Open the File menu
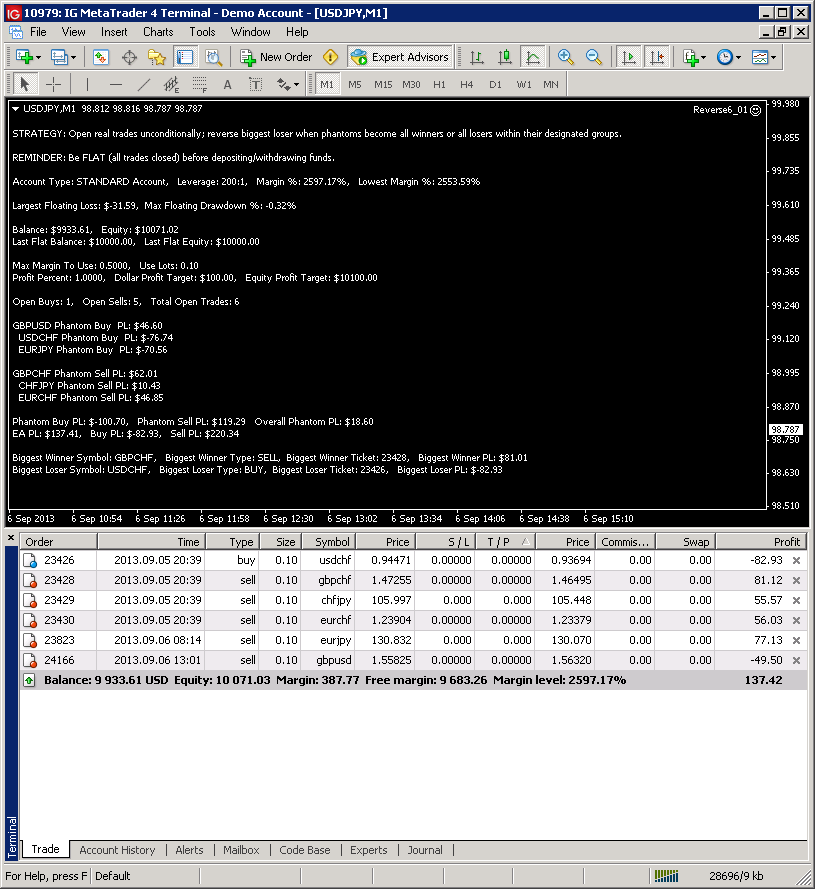The image size is (815, 889). (x=38, y=32)
